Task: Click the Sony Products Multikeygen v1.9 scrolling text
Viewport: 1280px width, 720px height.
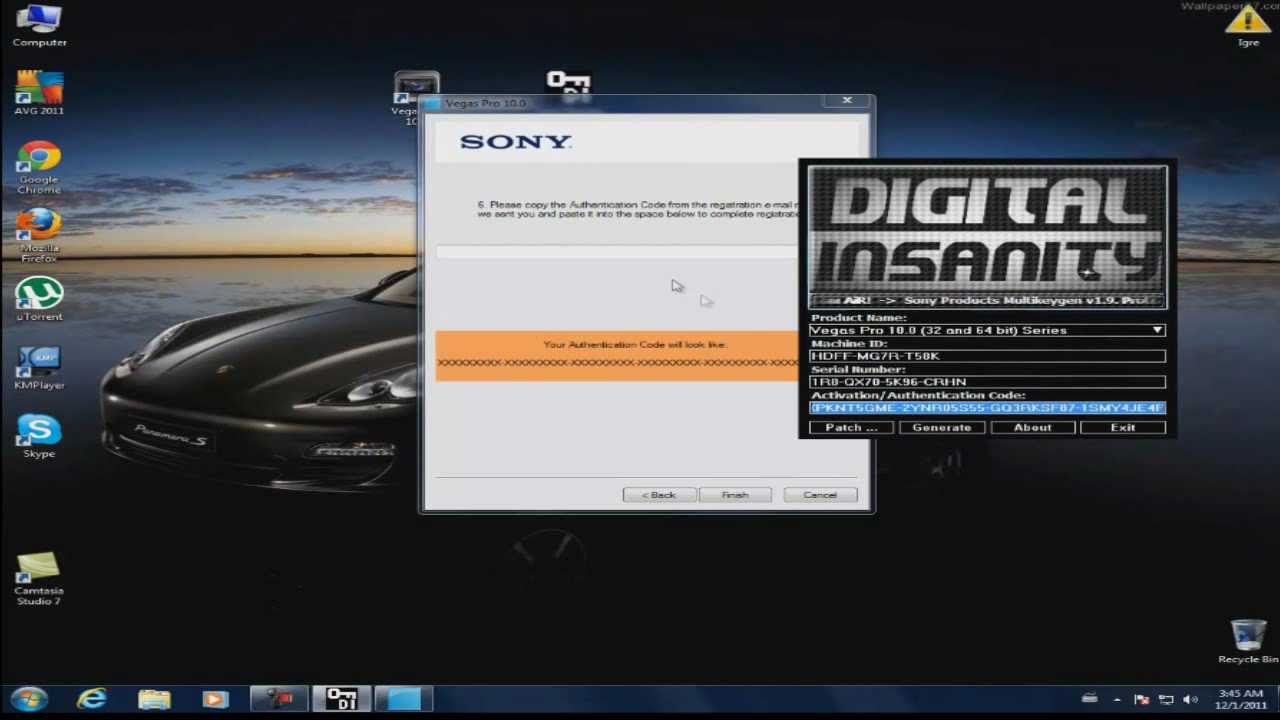Action: pyautogui.click(x=987, y=300)
